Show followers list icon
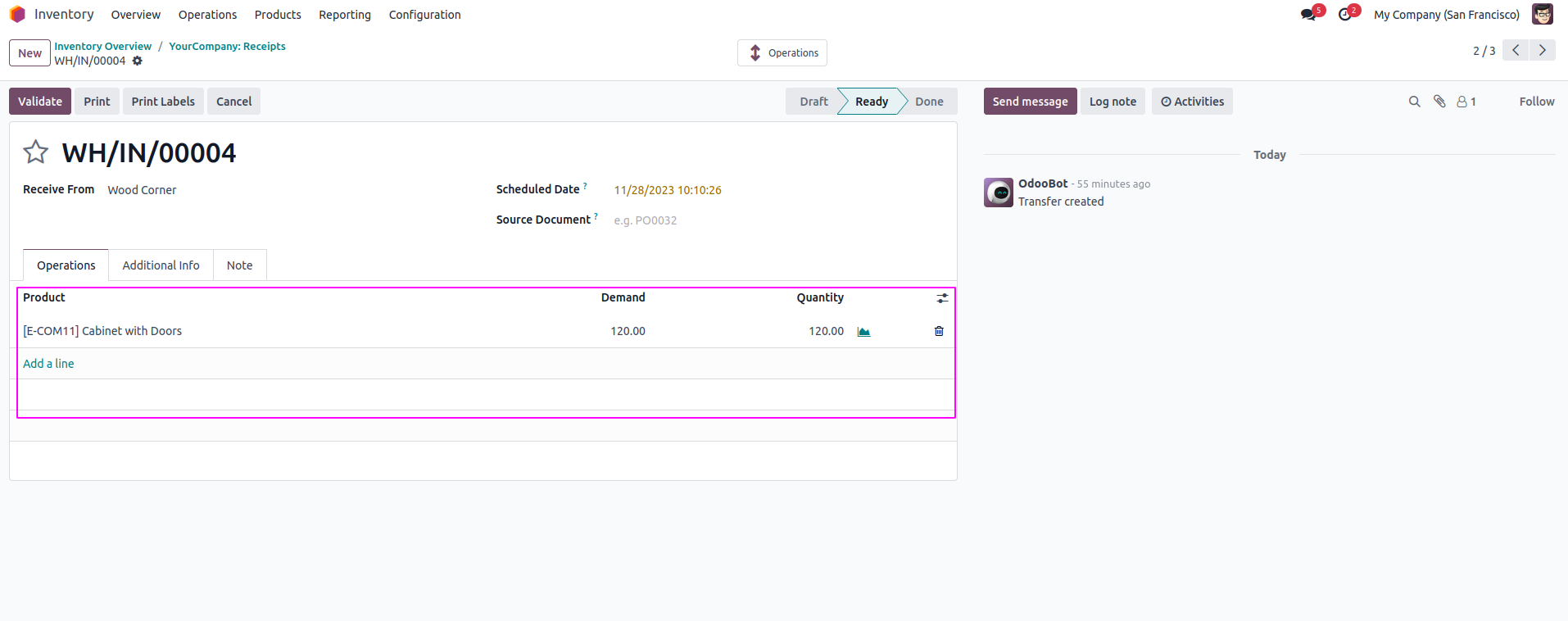The image size is (1568, 621). click(x=1466, y=102)
